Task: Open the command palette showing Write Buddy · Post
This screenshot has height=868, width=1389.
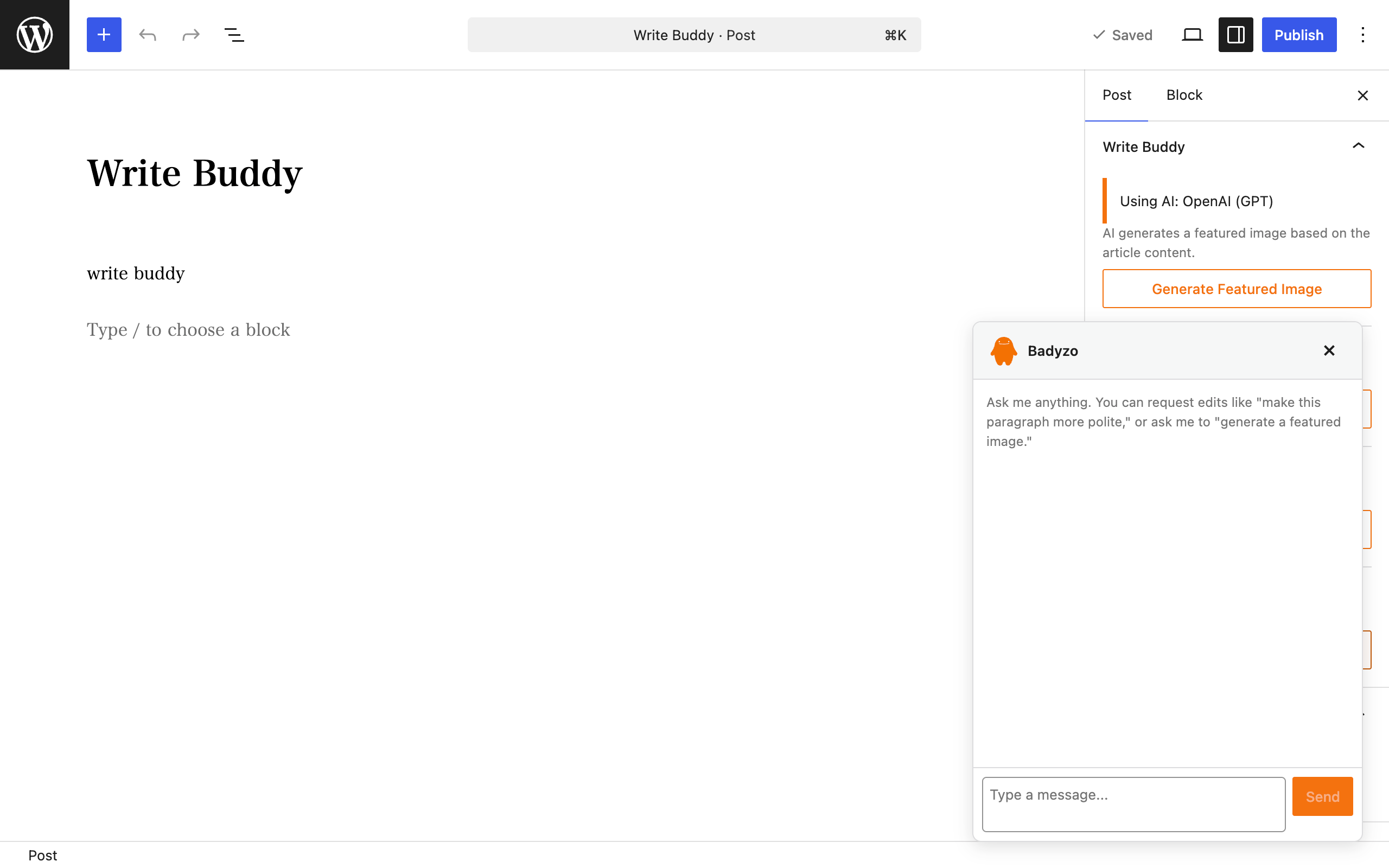Action: tap(694, 34)
